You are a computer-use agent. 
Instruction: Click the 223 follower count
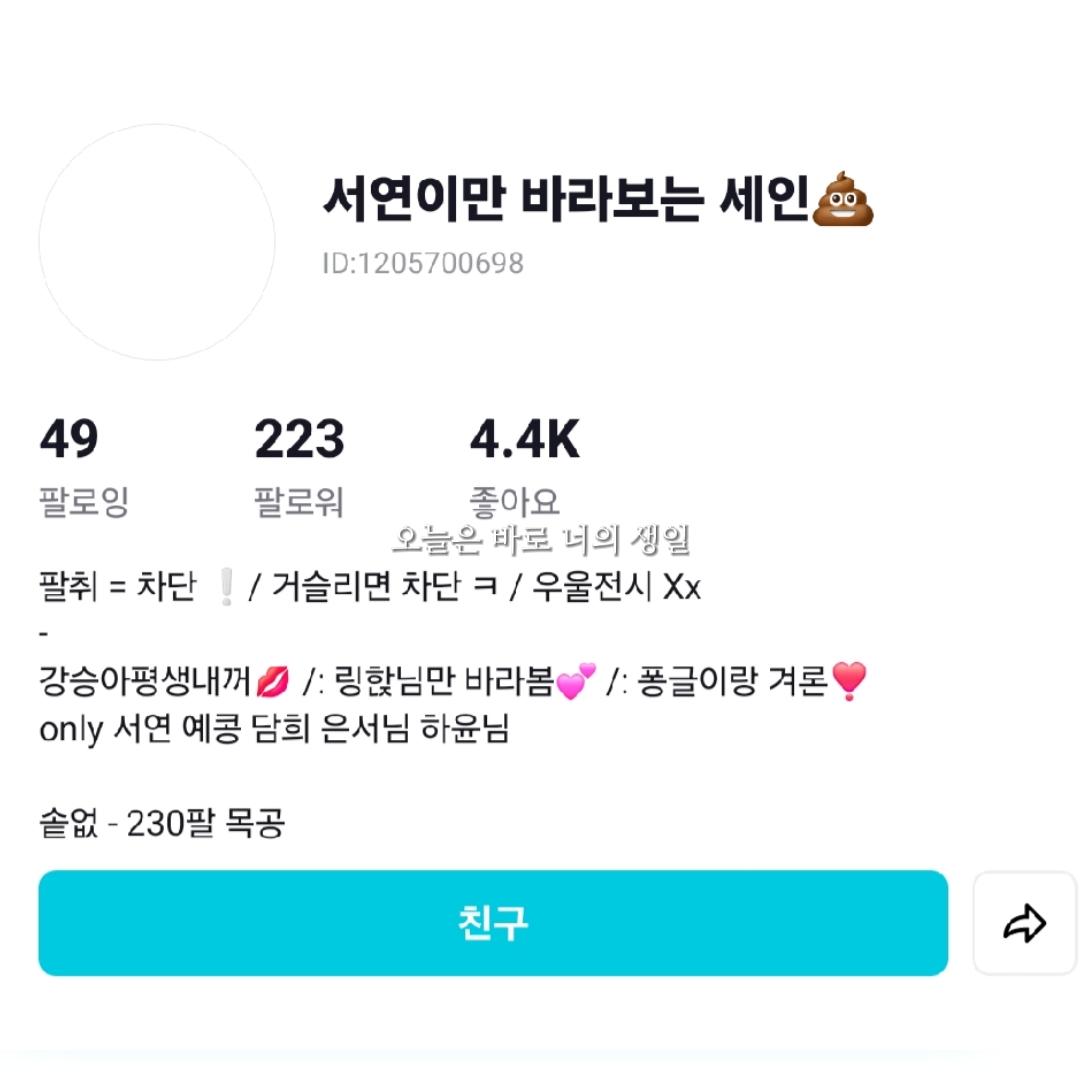(x=299, y=441)
